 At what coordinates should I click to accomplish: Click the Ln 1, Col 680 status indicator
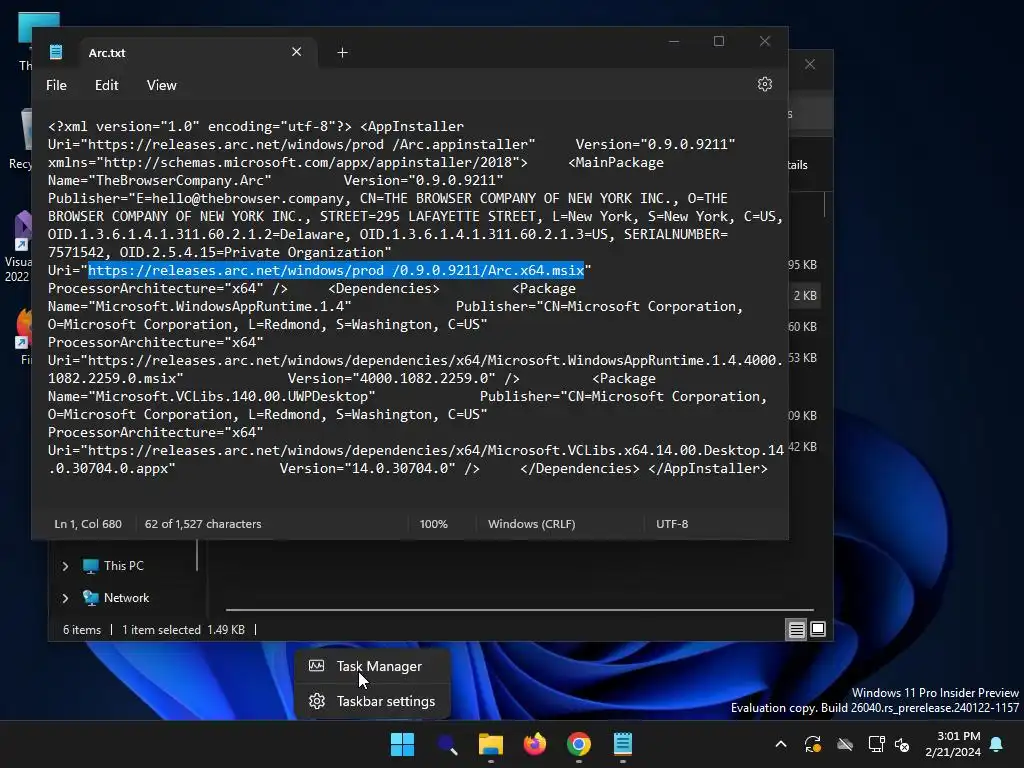(x=88, y=524)
